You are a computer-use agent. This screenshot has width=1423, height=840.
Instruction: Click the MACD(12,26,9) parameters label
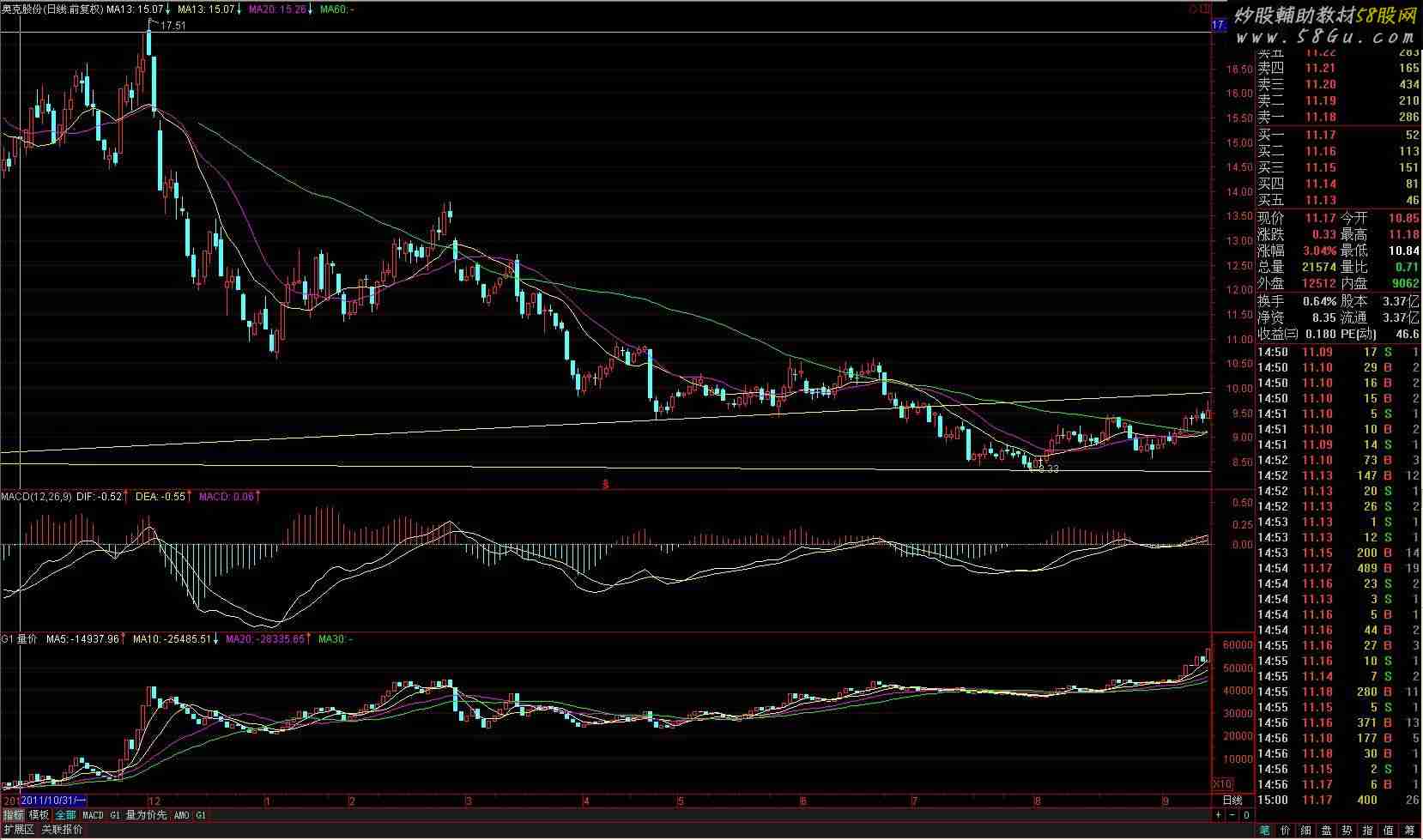pyautogui.click(x=36, y=497)
